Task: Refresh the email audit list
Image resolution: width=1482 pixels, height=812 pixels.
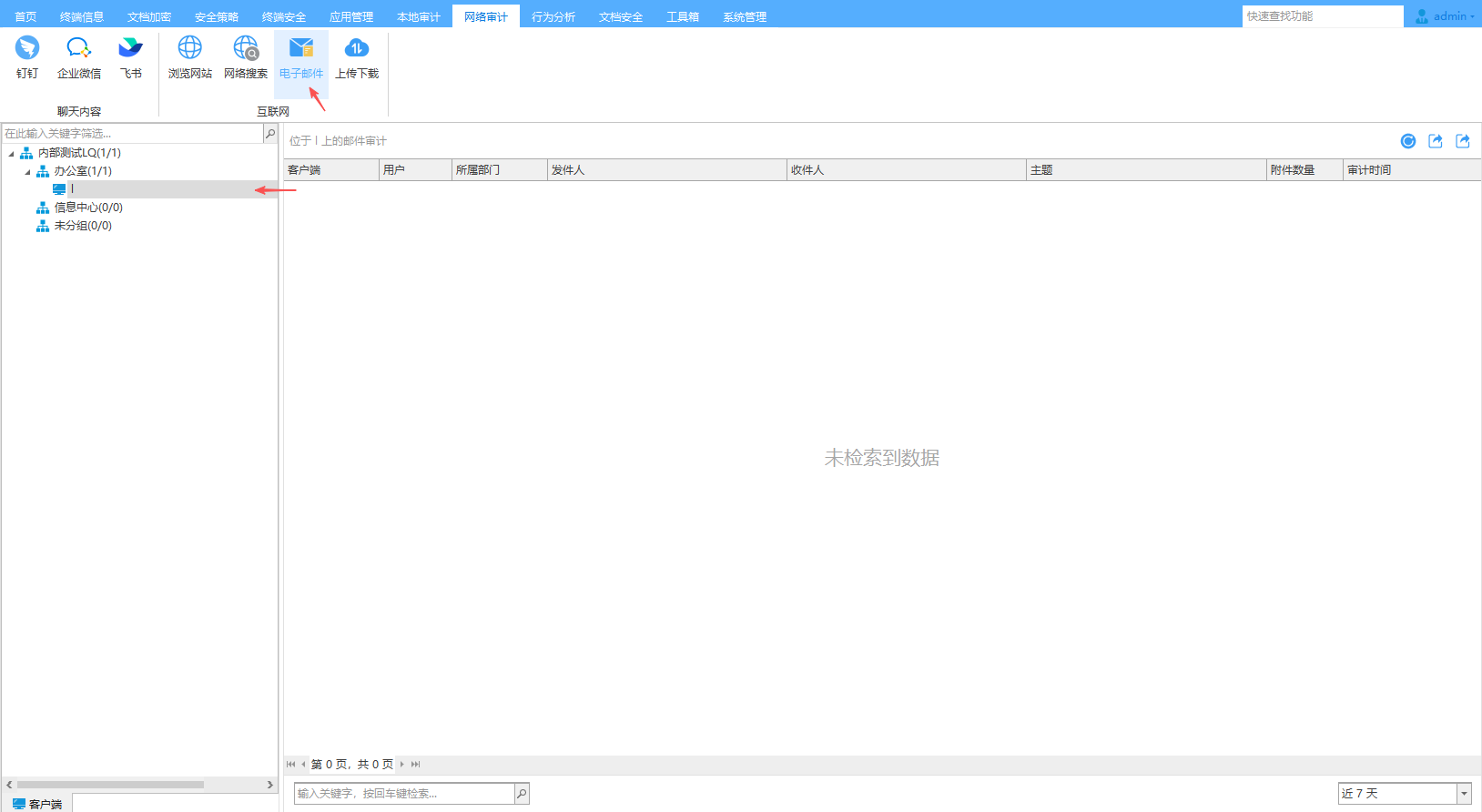Action: pos(1408,141)
